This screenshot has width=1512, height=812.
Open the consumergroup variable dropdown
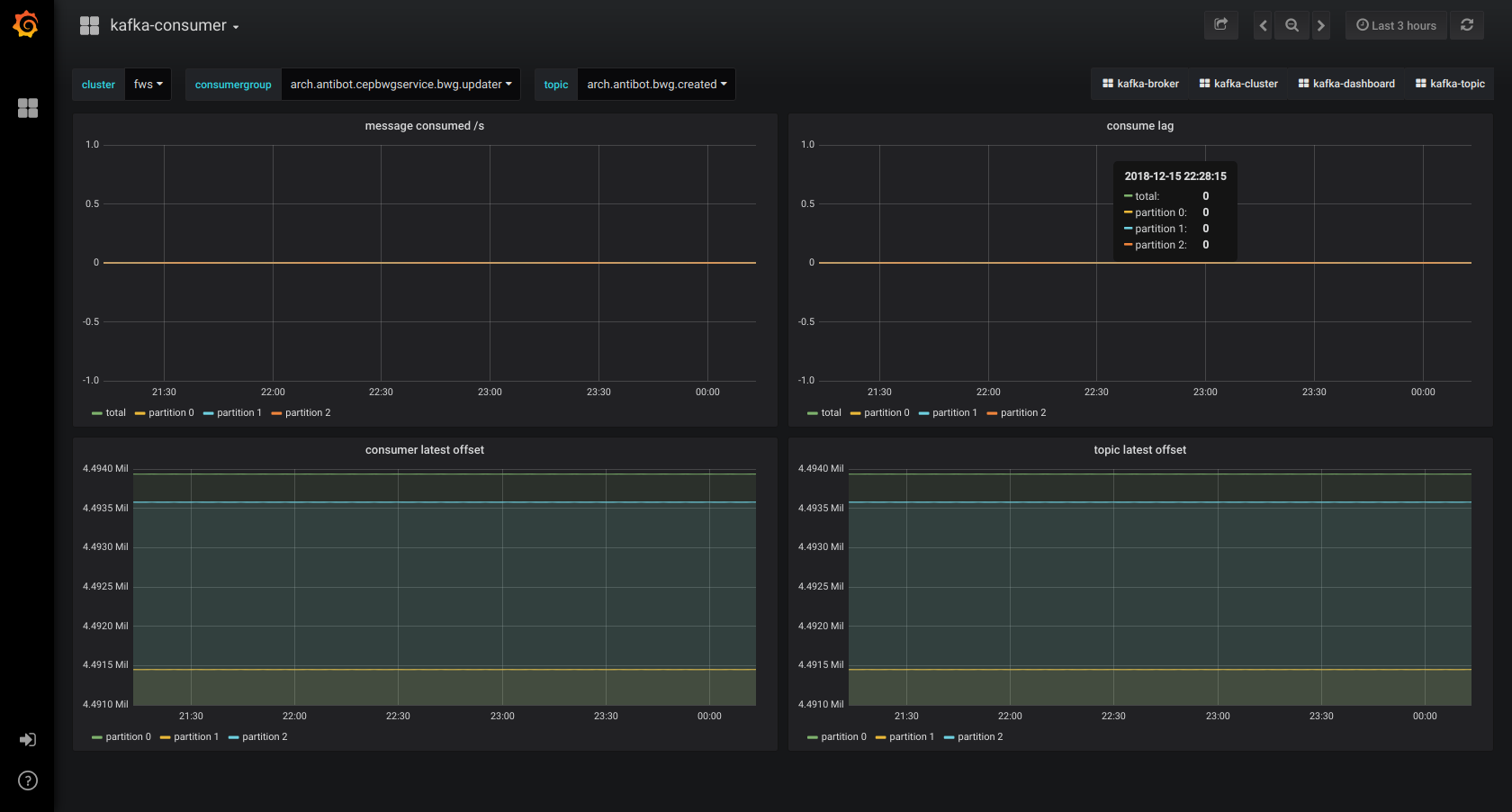coord(400,85)
